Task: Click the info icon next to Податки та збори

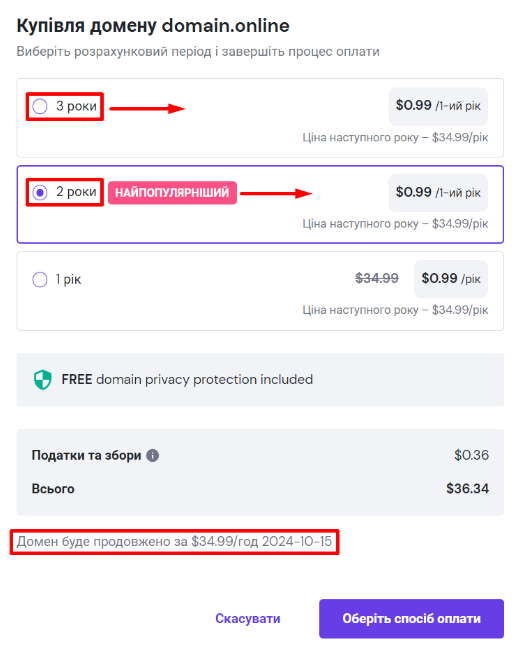Action: click(x=152, y=455)
